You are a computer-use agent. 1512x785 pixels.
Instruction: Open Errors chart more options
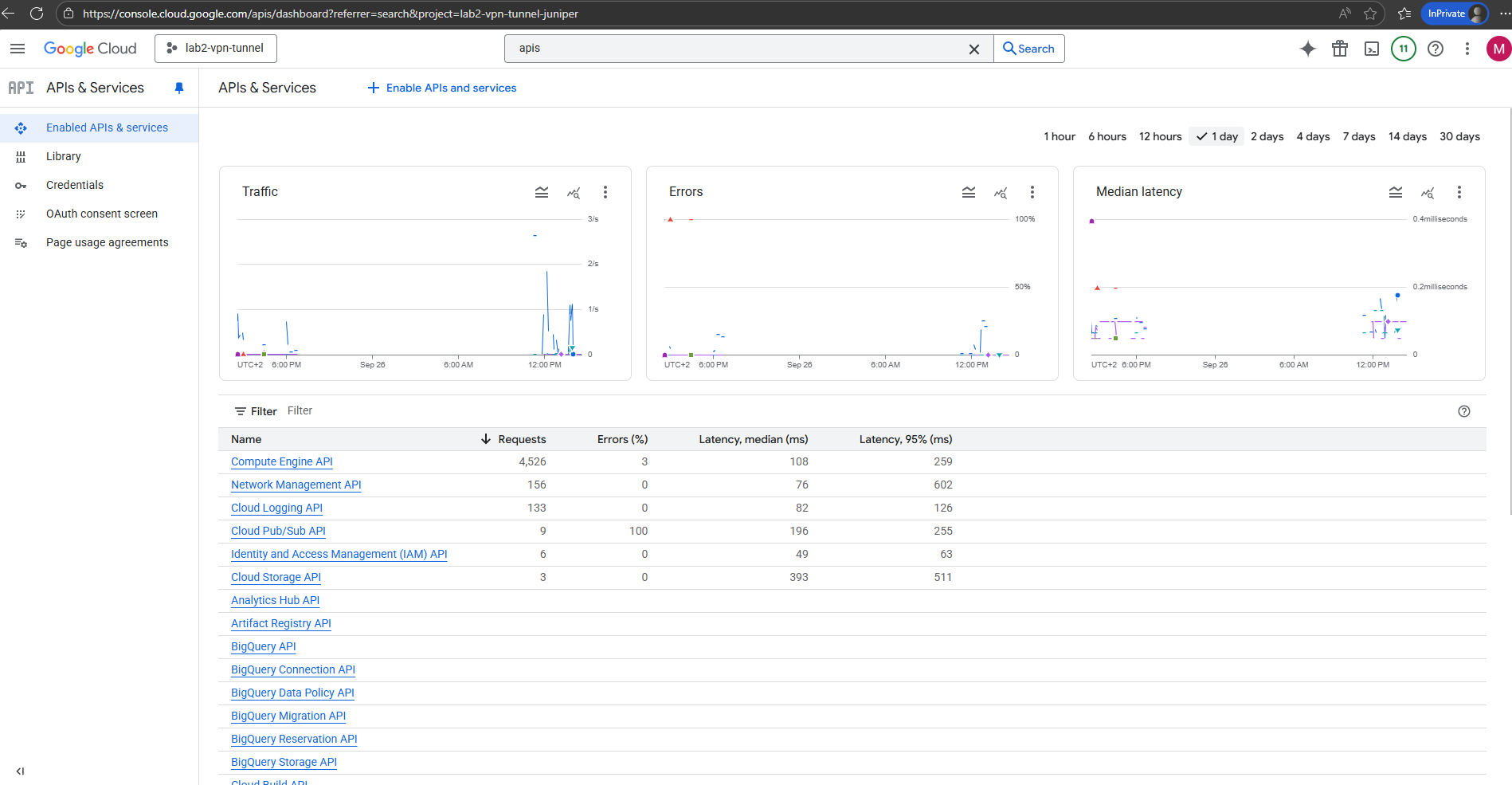tap(1032, 192)
